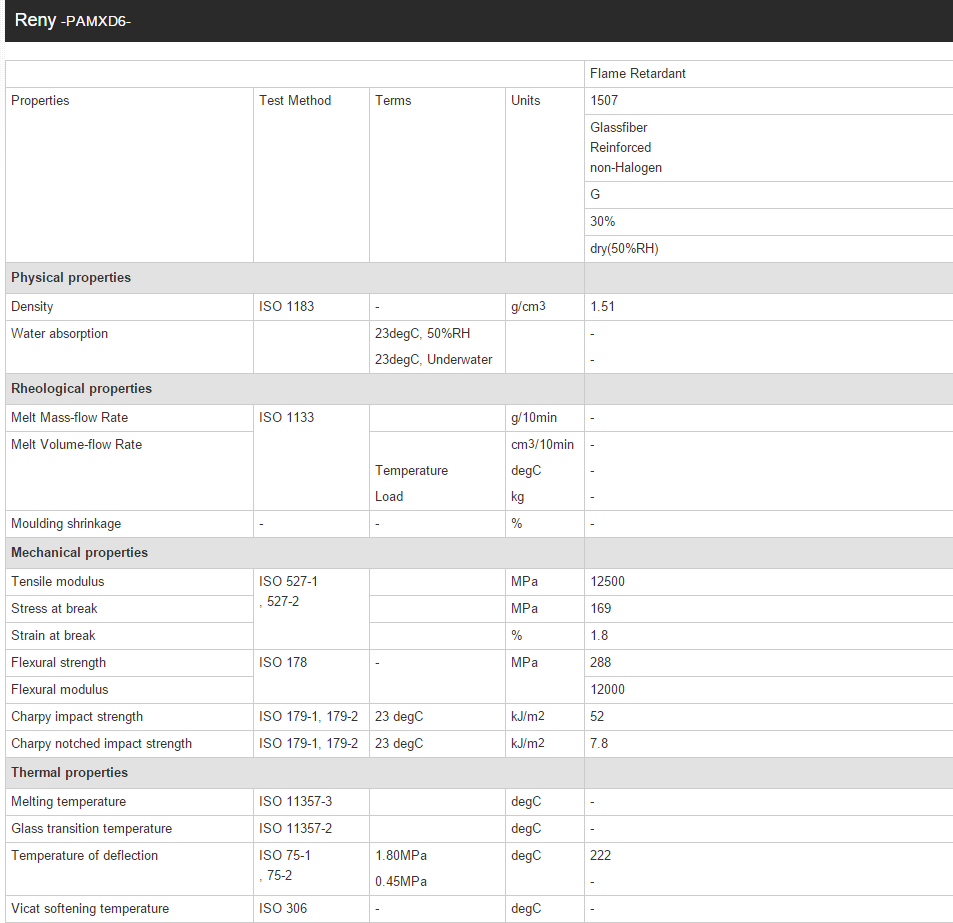Viewport: 953px width, 923px height.
Task: Select the Water absorption row label
Action: pos(59,334)
